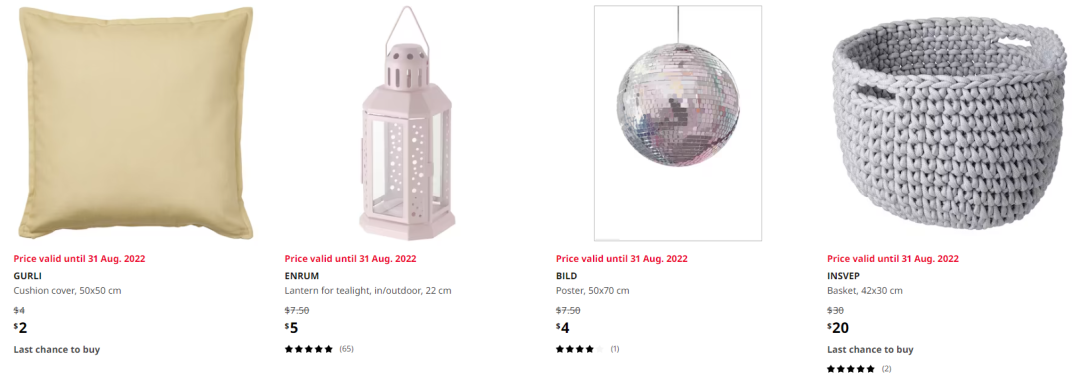Image resolution: width=1080 pixels, height=378 pixels.
Task: Open the BILD disco ball poster image
Action: 678,123
